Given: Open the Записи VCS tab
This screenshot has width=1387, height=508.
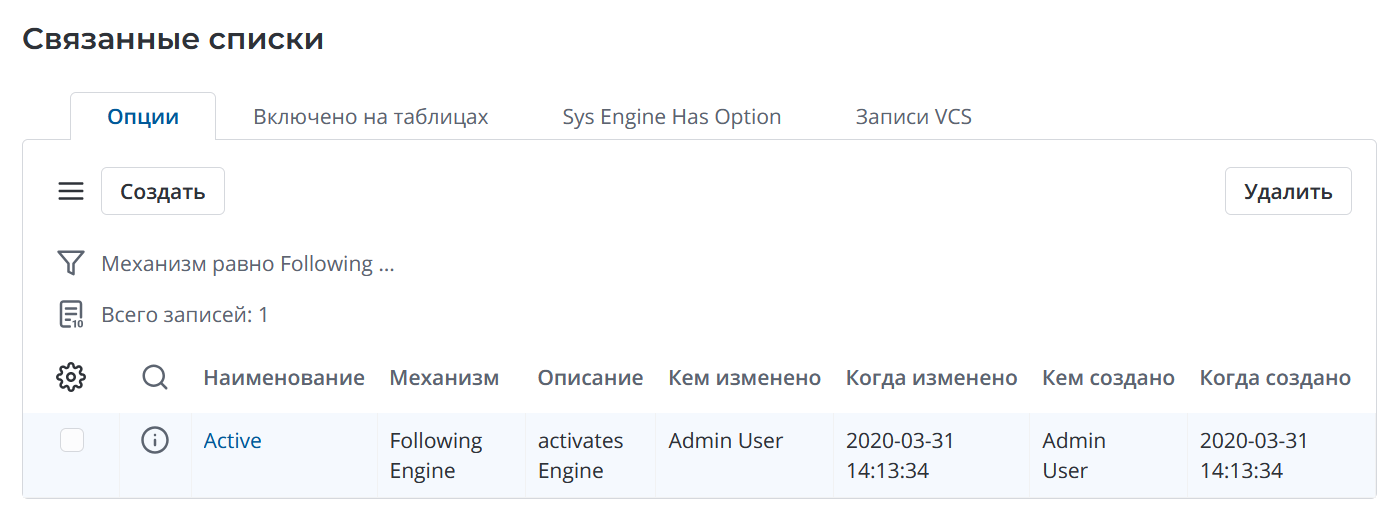Looking at the screenshot, I should coord(913,117).
